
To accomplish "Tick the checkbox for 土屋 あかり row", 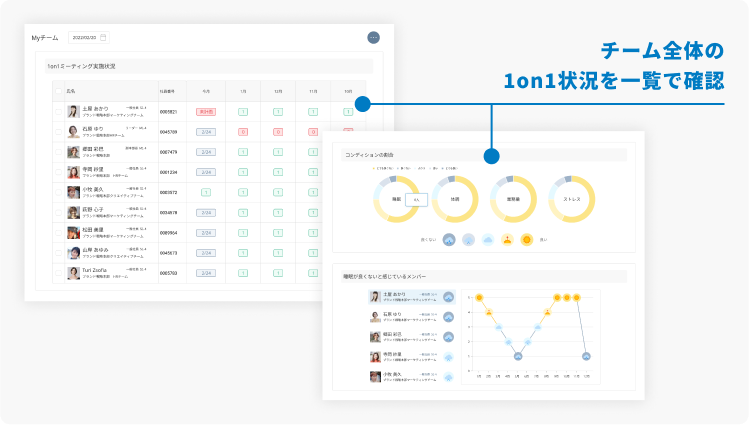I will (60, 111).
